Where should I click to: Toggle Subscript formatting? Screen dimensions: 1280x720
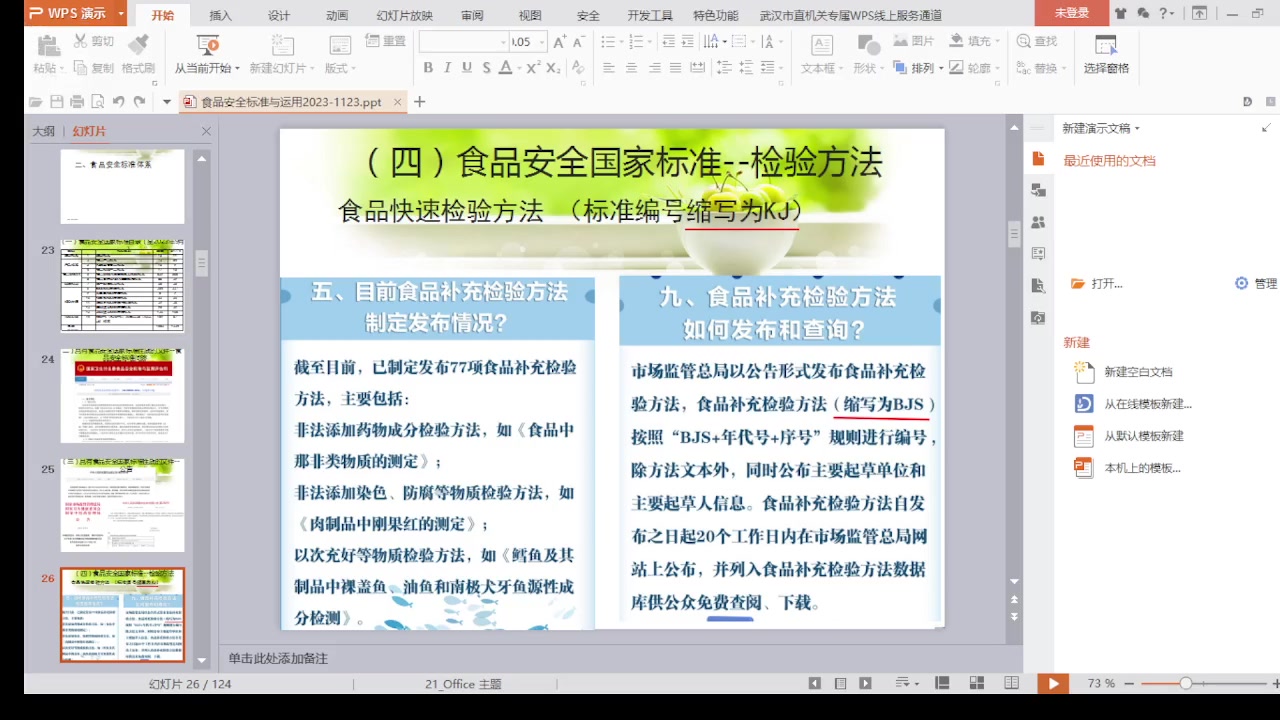[553, 68]
